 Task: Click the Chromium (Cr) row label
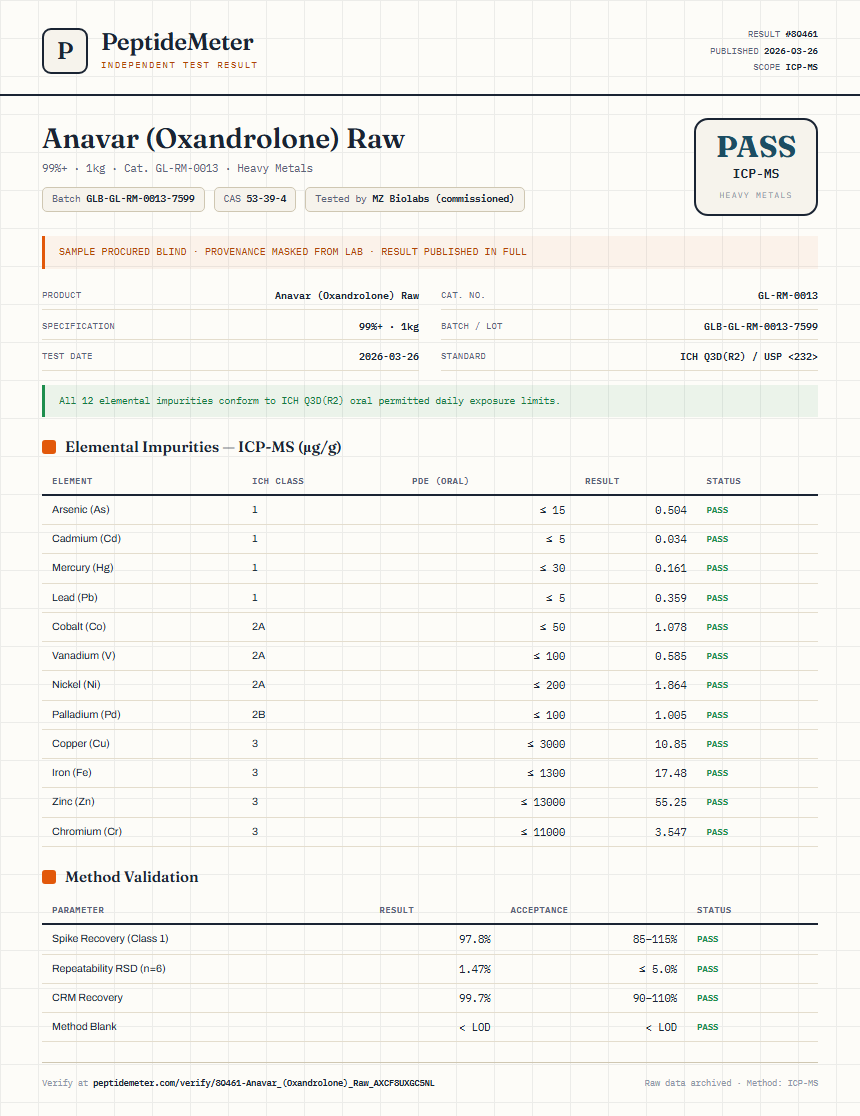(87, 832)
